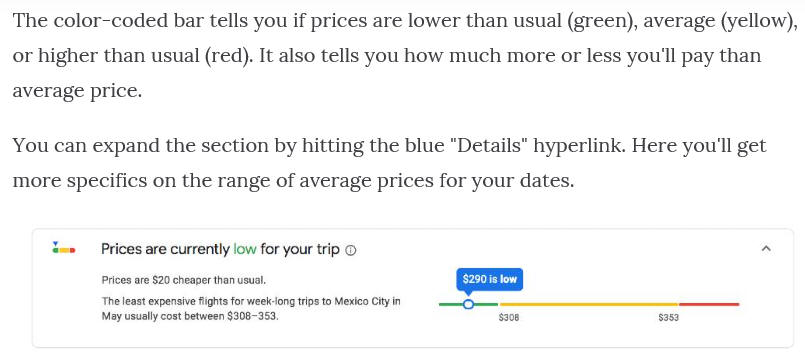The width and height of the screenshot is (805, 361).
Task: Click the red high-price bar segment
Action: click(709, 304)
